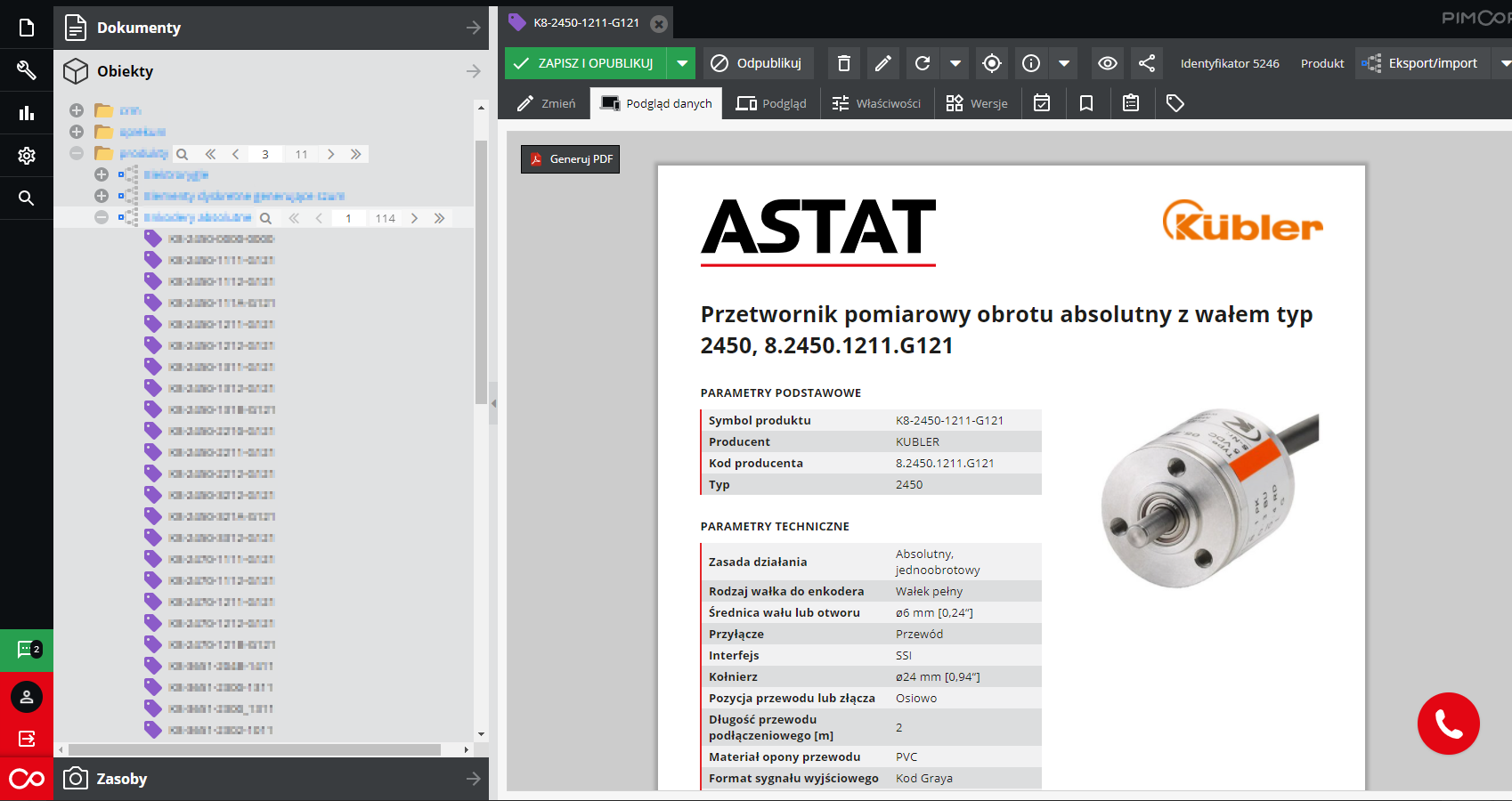The width and height of the screenshot is (1512, 801).
Task: Open the search magnifier in left sidebar
Action: click(27, 198)
